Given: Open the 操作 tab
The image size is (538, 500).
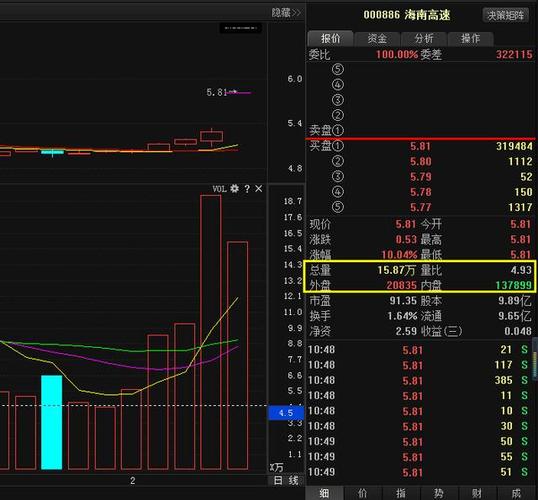Looking at the screenshot, I should (470, 38).
